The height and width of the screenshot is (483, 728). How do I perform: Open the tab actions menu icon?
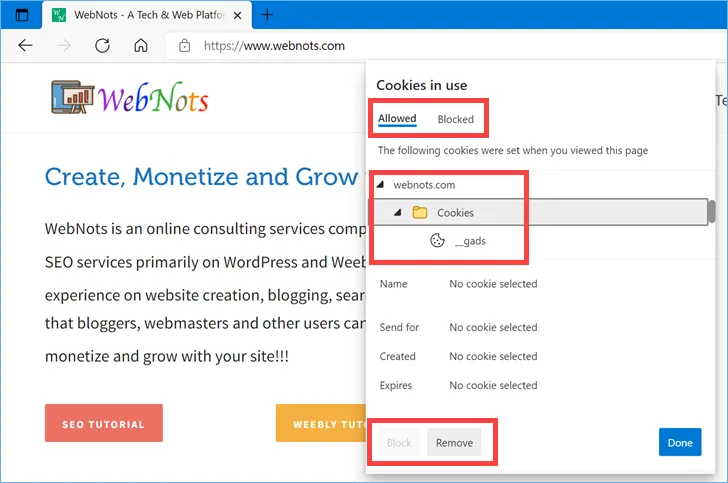click(22, 15)
